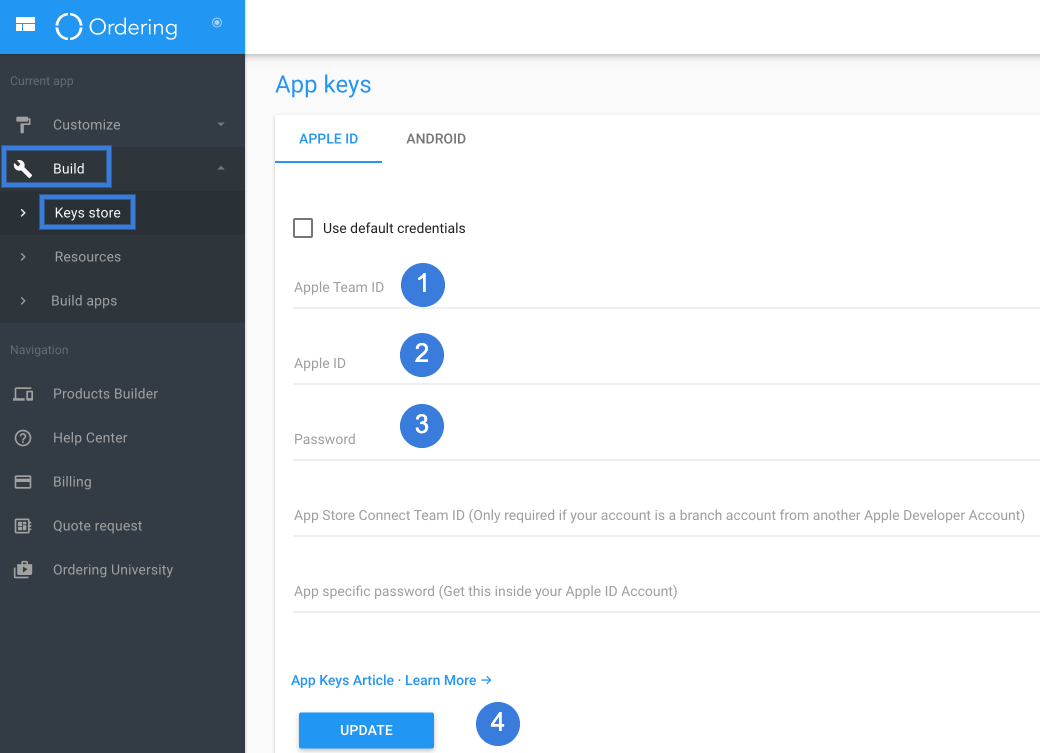The image size is (1040, 753).
Task: Focus the App specific password field
Action: pyautogui.click(x=666, y=592)
